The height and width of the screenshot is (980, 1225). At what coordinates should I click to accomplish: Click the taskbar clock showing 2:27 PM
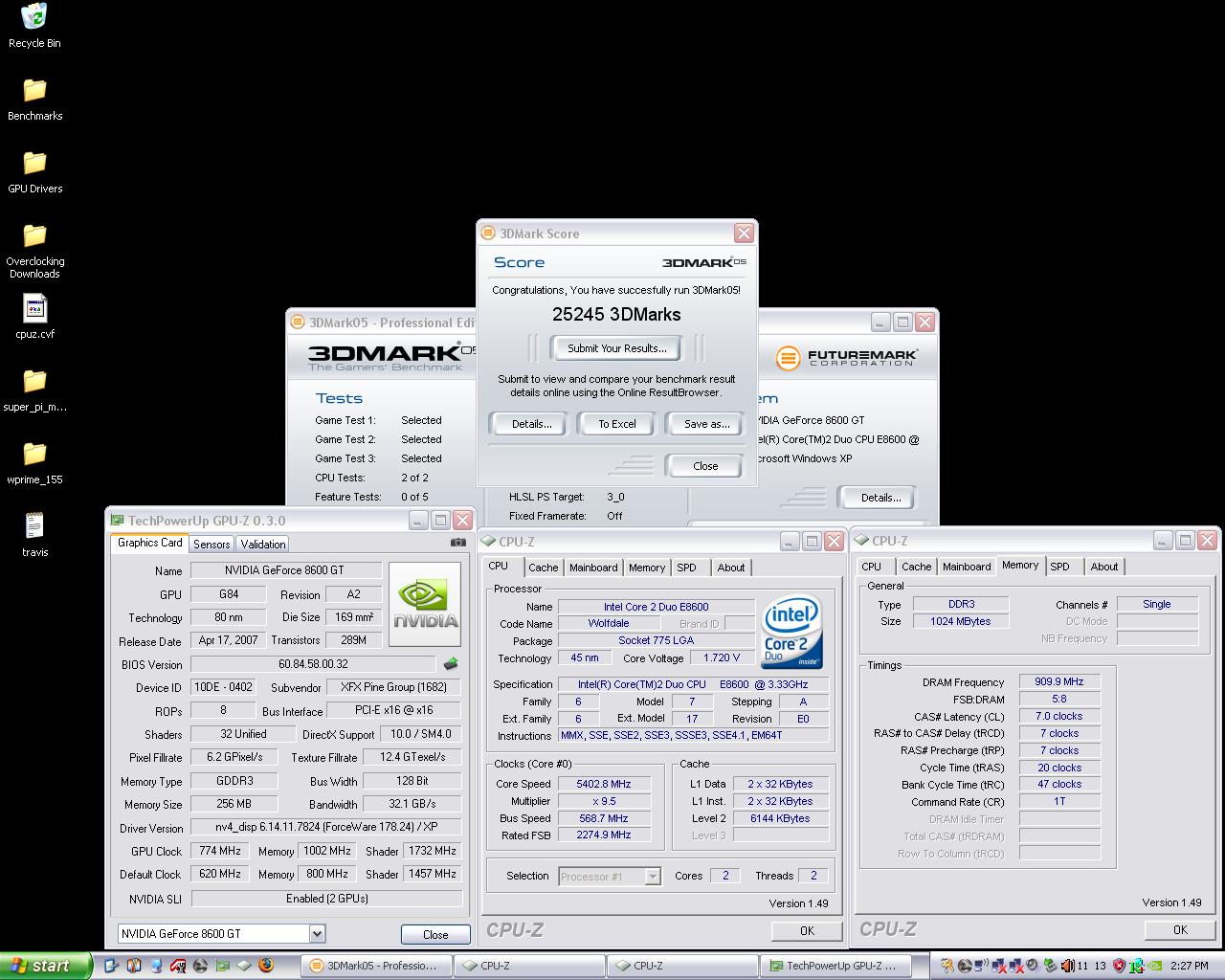click(x=1189, y=966)
